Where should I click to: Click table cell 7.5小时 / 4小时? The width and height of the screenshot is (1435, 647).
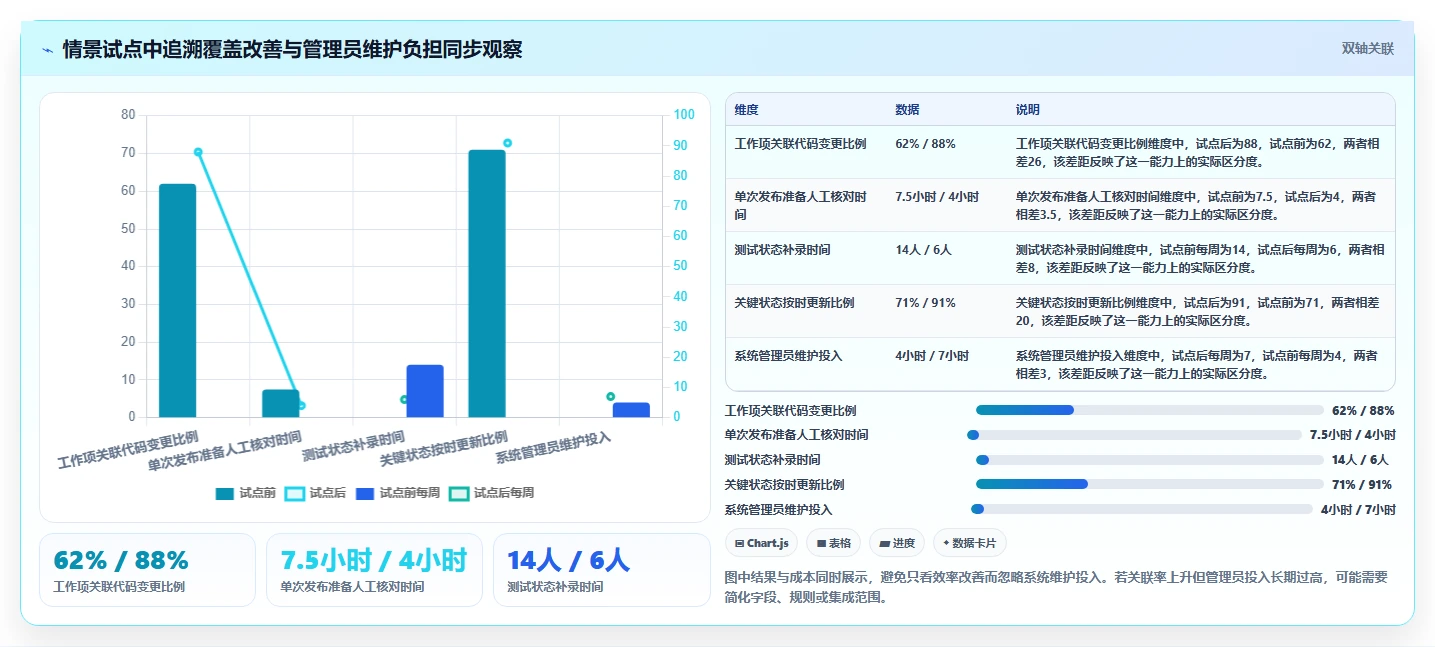point(937,197)
